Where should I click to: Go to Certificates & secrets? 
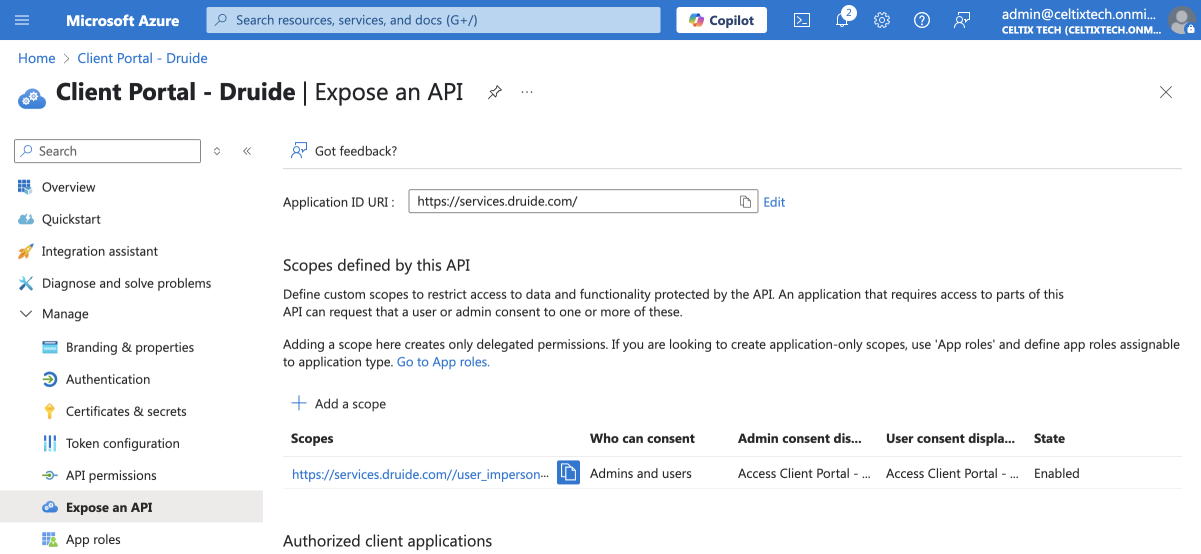(126, 411)
